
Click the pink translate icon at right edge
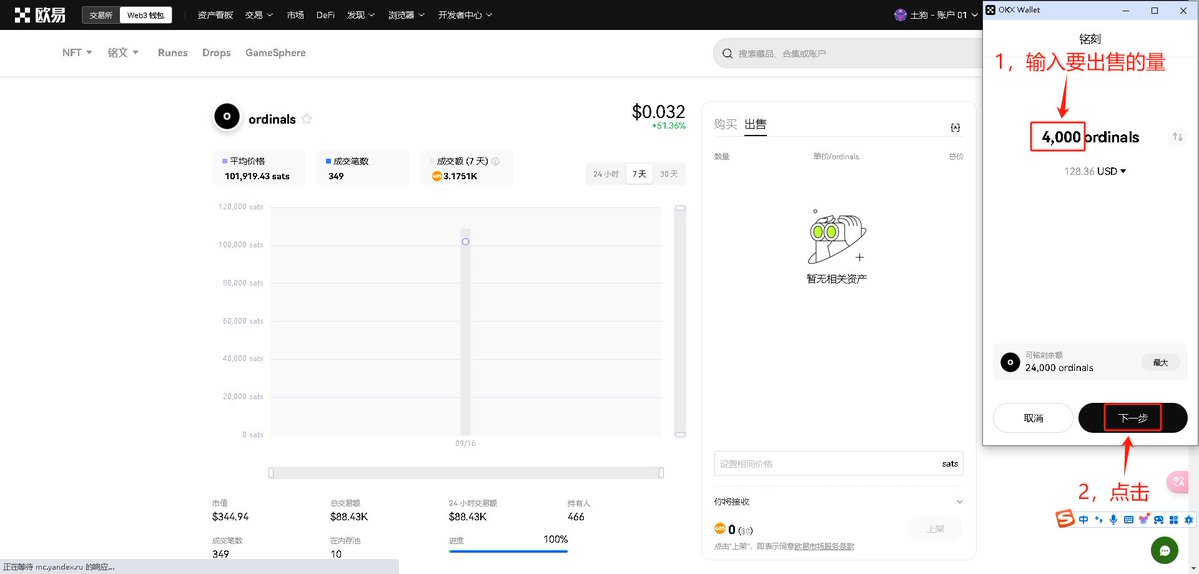1182,482
